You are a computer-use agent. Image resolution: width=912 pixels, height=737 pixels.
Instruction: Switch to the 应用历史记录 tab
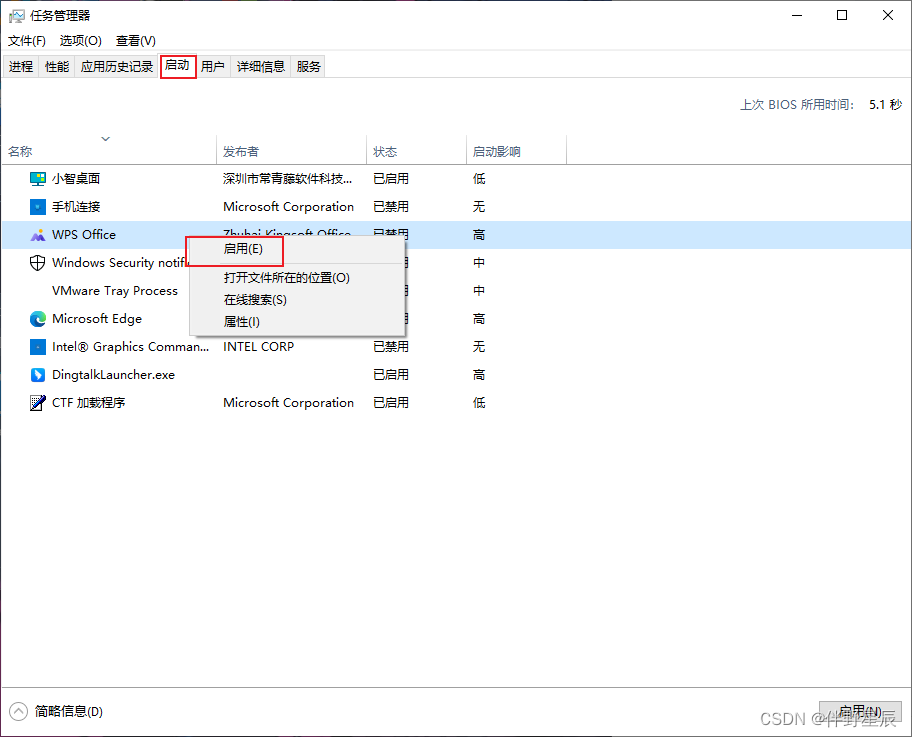[x=117, y=67]
